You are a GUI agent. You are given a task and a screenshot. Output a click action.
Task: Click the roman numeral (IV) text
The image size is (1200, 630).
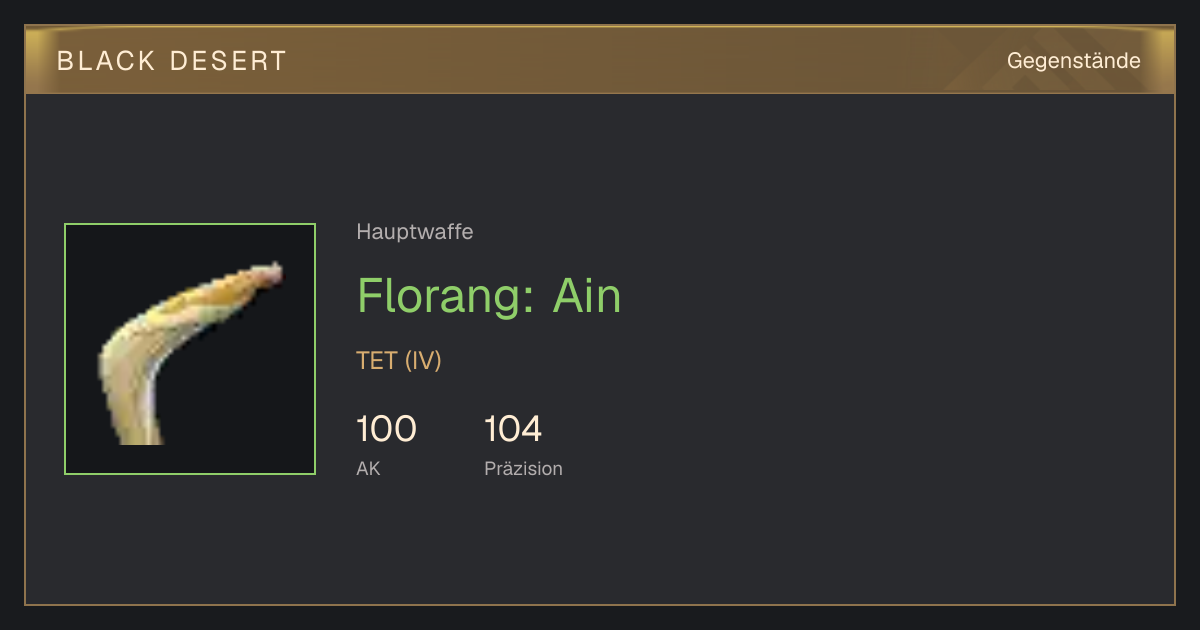point(423,361)
